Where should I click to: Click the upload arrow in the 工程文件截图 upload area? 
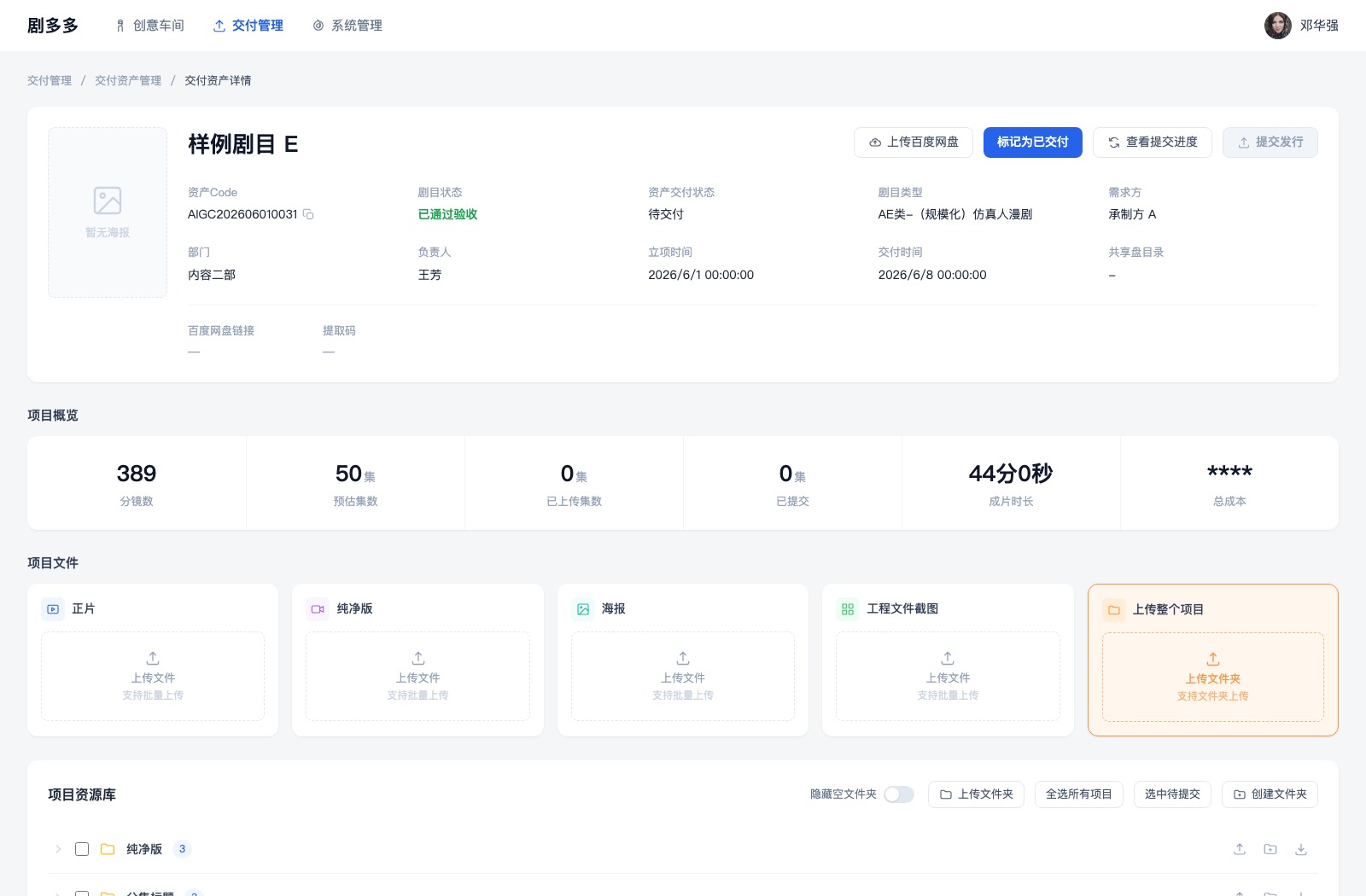pyautogui.click(x=948, y=658)
